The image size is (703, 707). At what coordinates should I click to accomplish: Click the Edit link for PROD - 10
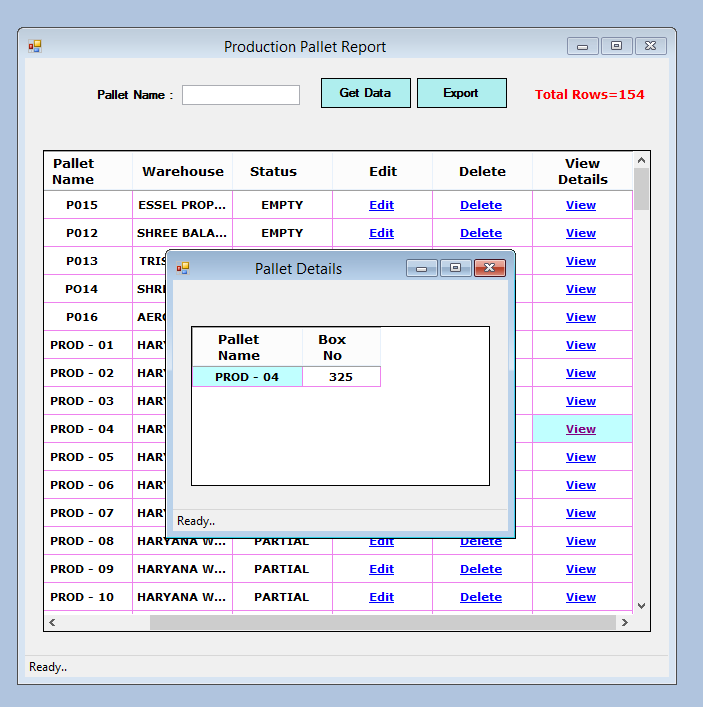[381, 597]
